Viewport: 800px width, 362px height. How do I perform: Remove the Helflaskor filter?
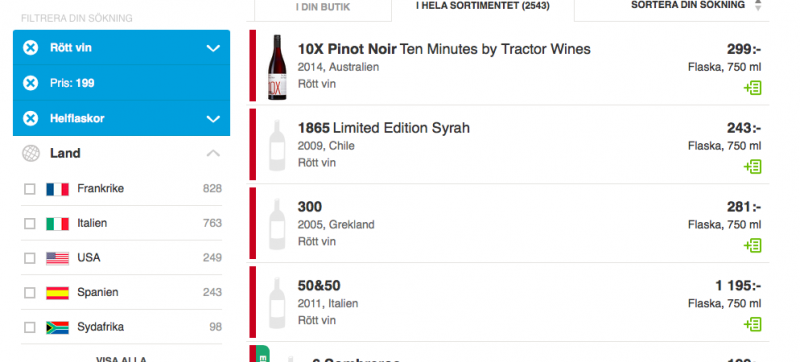31,119
